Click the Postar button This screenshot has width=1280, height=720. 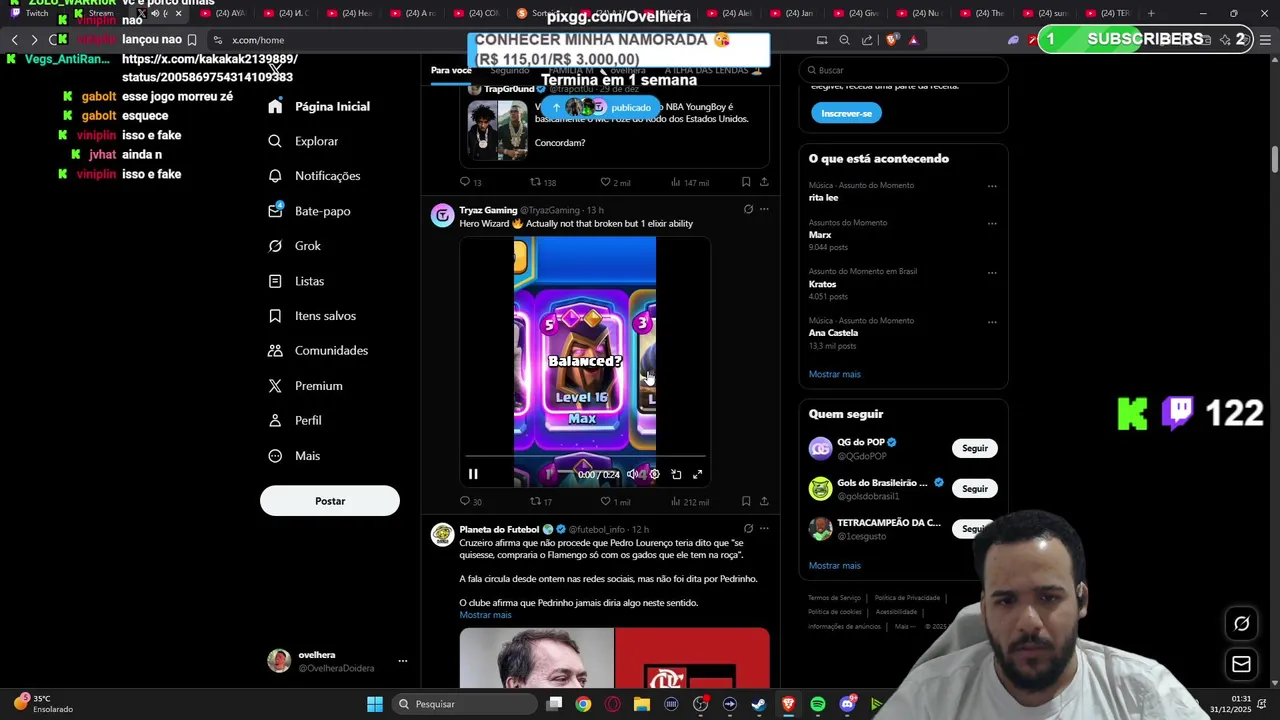click(x=330, y=501)
